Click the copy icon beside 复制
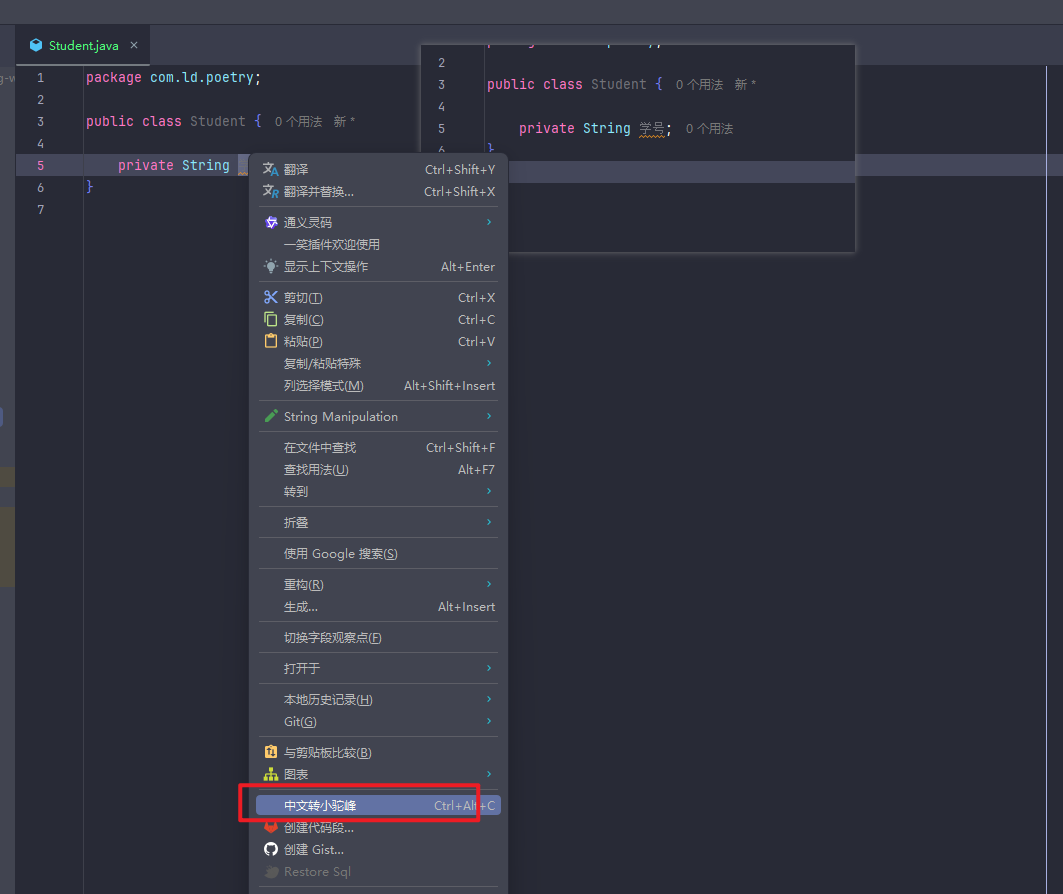1063x894 pixels. (270, 319)
